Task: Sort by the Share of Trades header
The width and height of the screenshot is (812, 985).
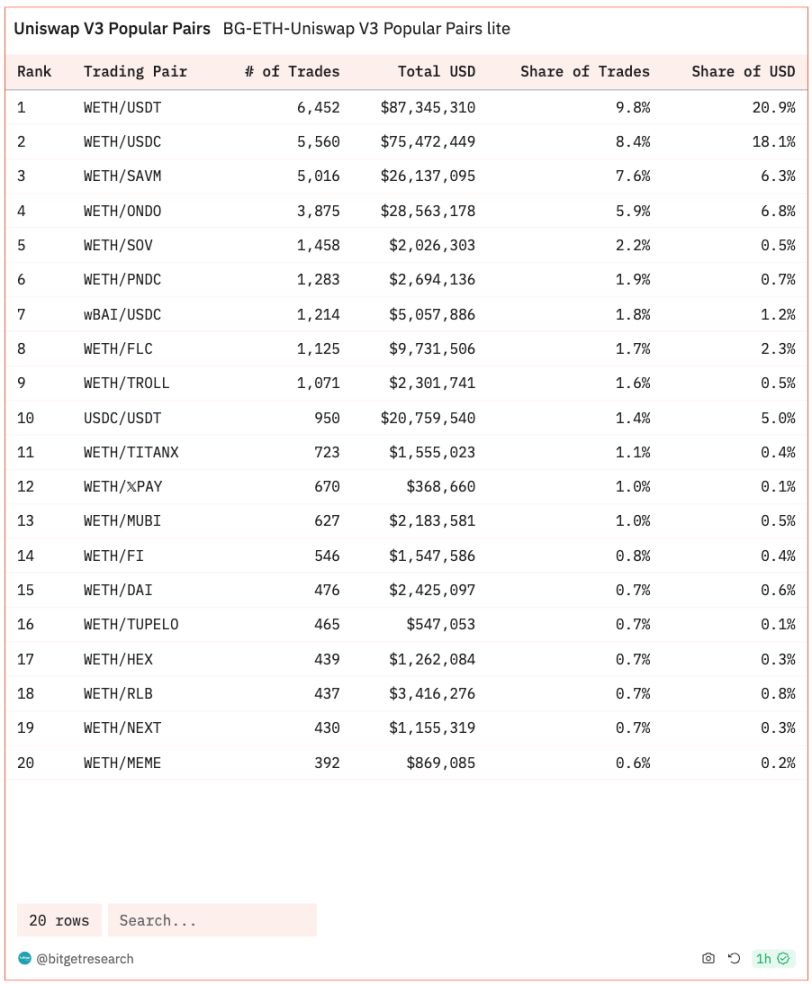Action: [585, 71]
